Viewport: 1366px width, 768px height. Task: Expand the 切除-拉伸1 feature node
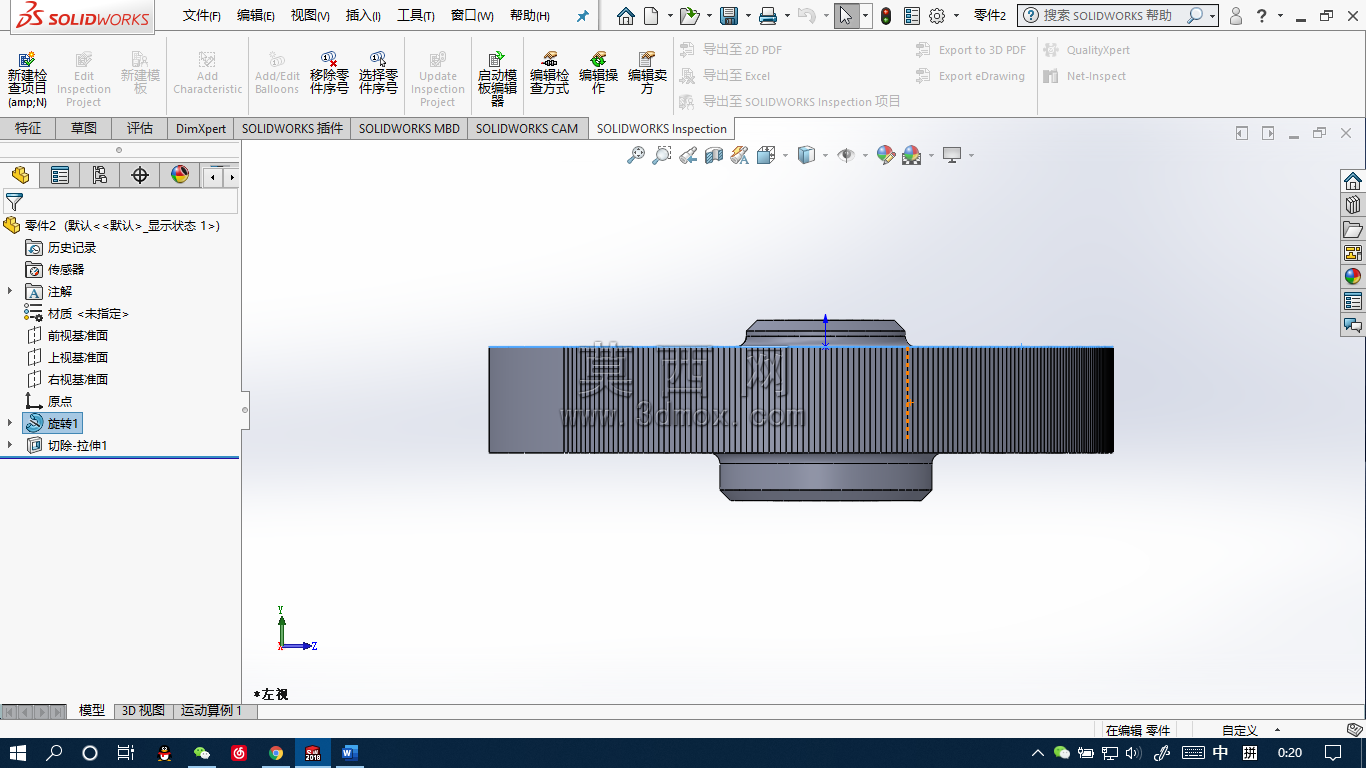click(x=10, y=445)
